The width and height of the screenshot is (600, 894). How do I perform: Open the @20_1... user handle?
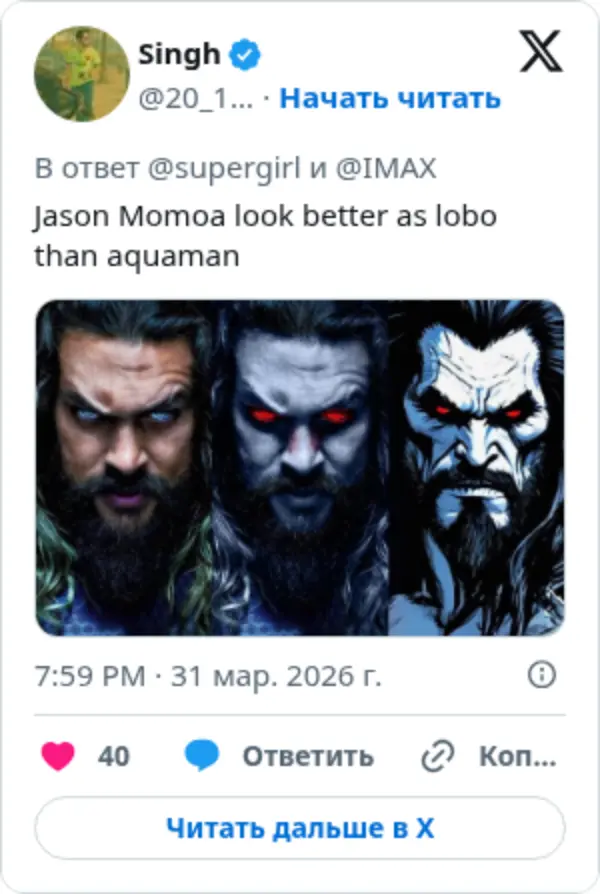(x=195, y=98)
